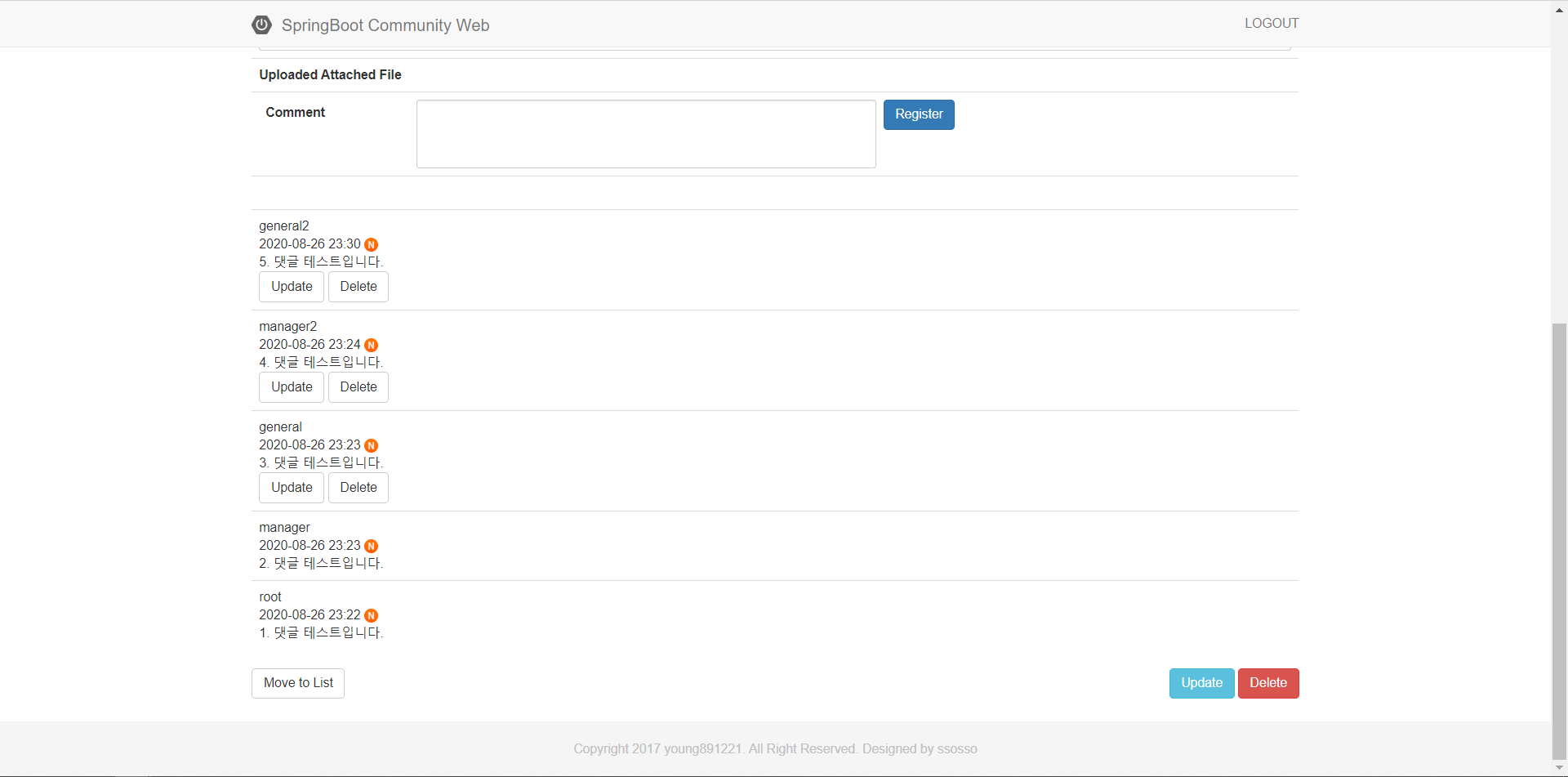Delete the manager2 comment

click(x=358, y=387)
